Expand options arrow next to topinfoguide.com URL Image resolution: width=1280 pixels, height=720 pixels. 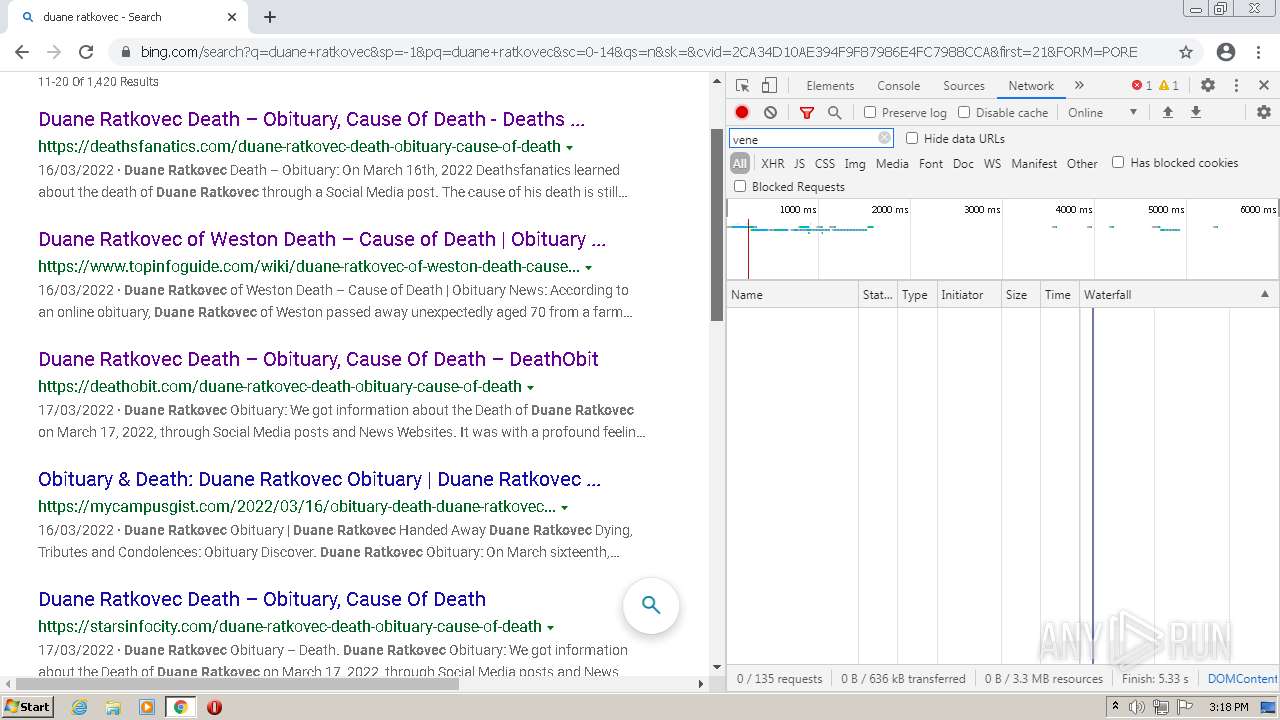(x=588, y=267)
